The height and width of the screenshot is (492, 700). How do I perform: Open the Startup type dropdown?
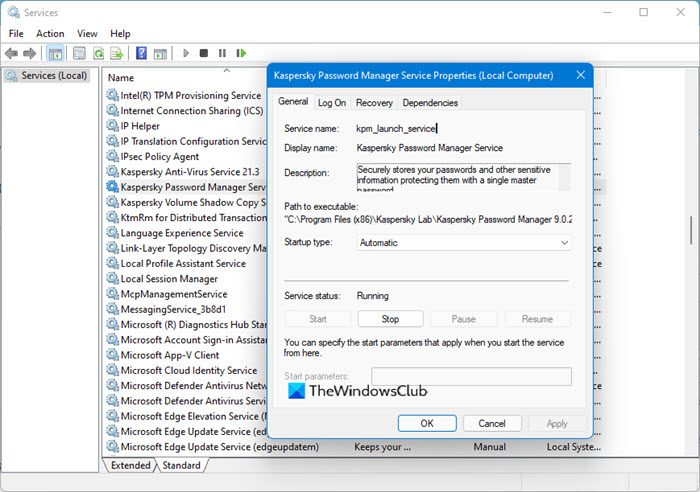click(463, 242)
